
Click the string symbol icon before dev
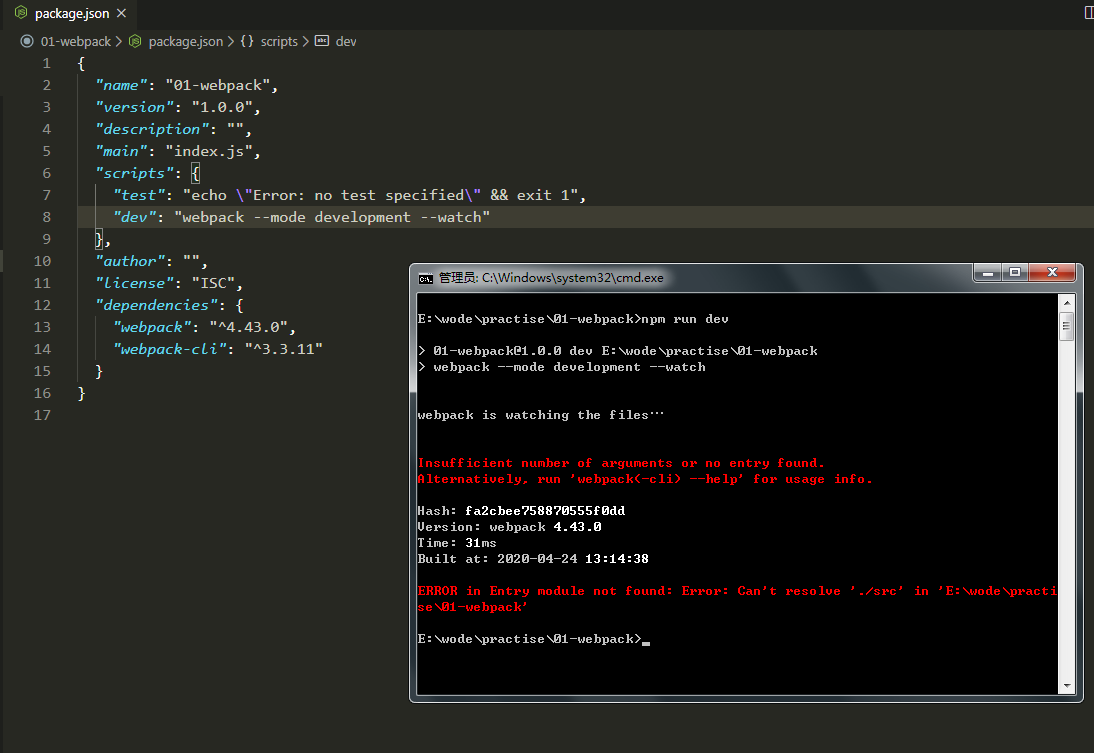[322, 40]
